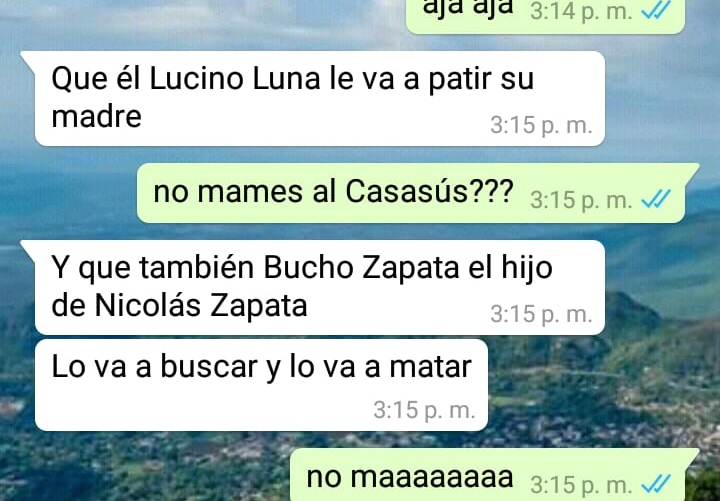The height and width of the screenshot is (501, 720).
Task: Select the message starting "Y que también Bucho Zapata"
Action: coord(320,287)
